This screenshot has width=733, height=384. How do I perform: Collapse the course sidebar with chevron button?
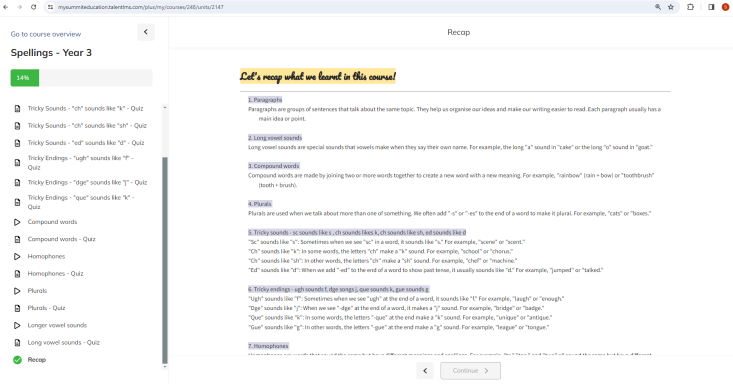(146, 32)
